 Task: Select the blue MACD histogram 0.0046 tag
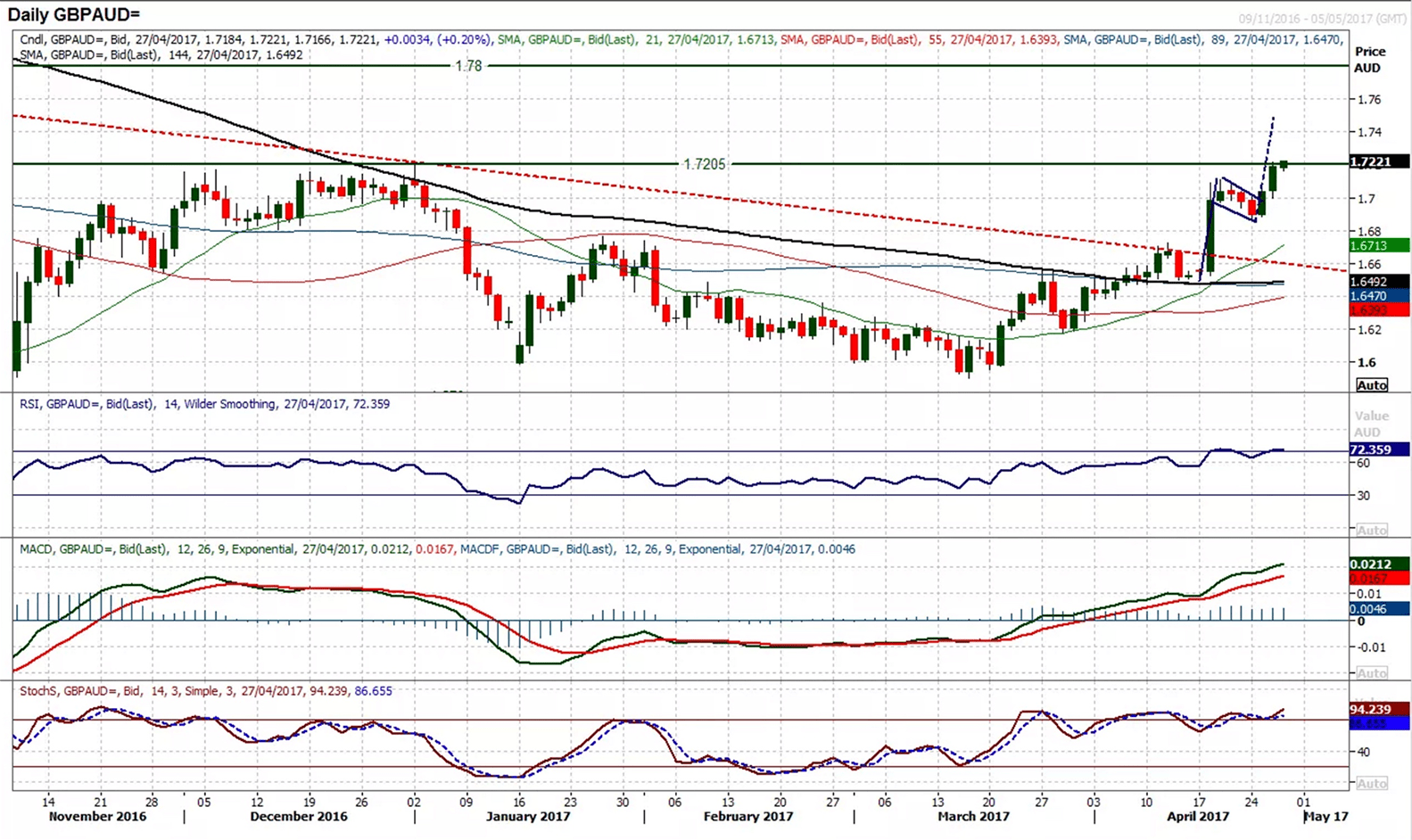pyautogui.click(x=1378, y=609)
